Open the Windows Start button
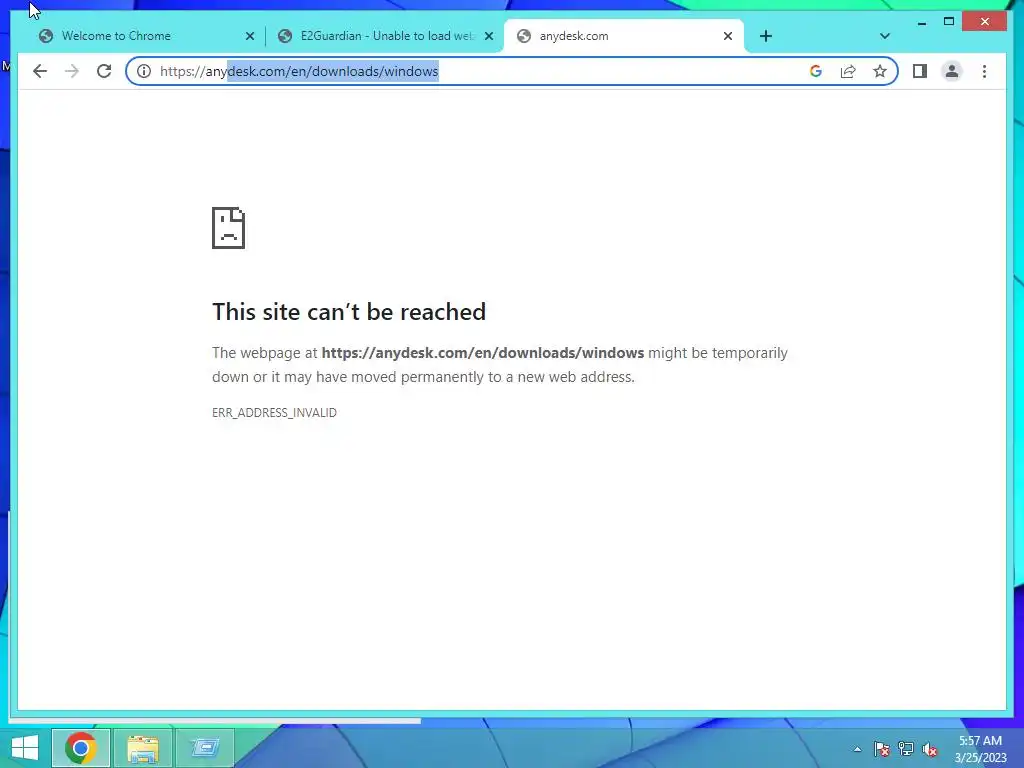 pyautogui.click(x=25, y=748)
